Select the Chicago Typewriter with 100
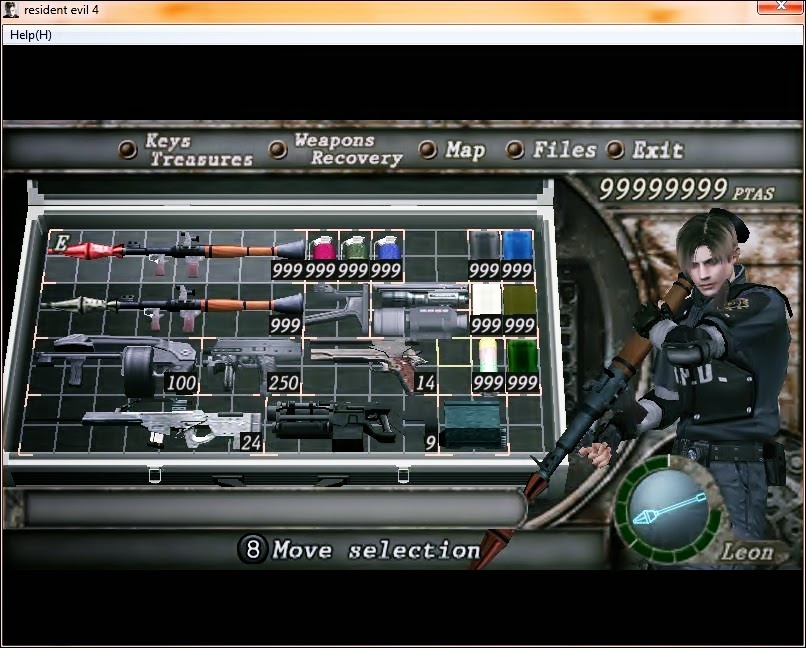 115,366
